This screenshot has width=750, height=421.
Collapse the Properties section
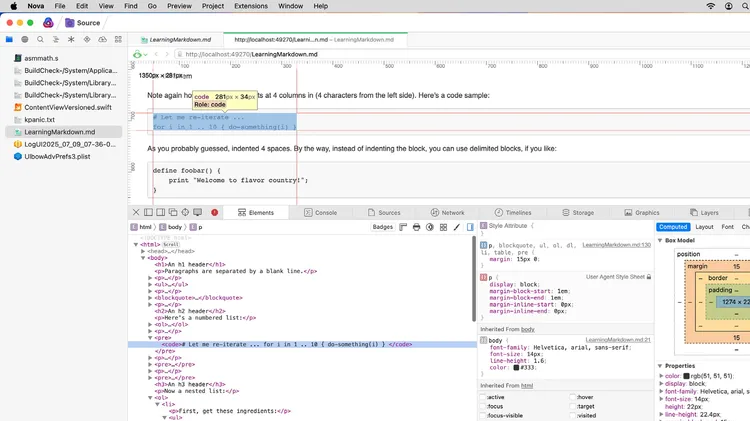[x=660, y=366]
